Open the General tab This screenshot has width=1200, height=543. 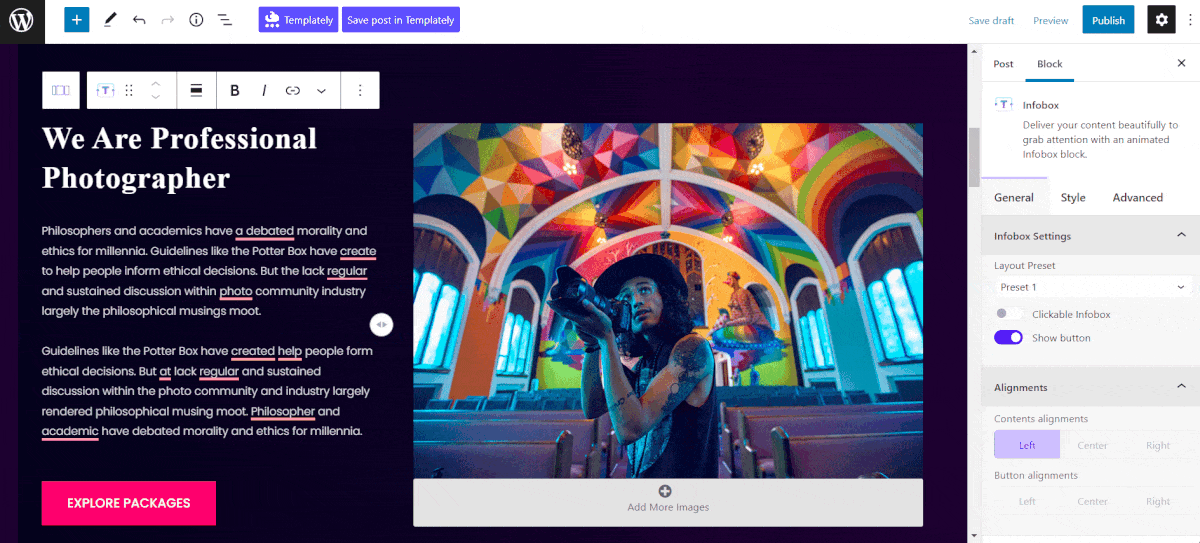(x=1014, y=197)
